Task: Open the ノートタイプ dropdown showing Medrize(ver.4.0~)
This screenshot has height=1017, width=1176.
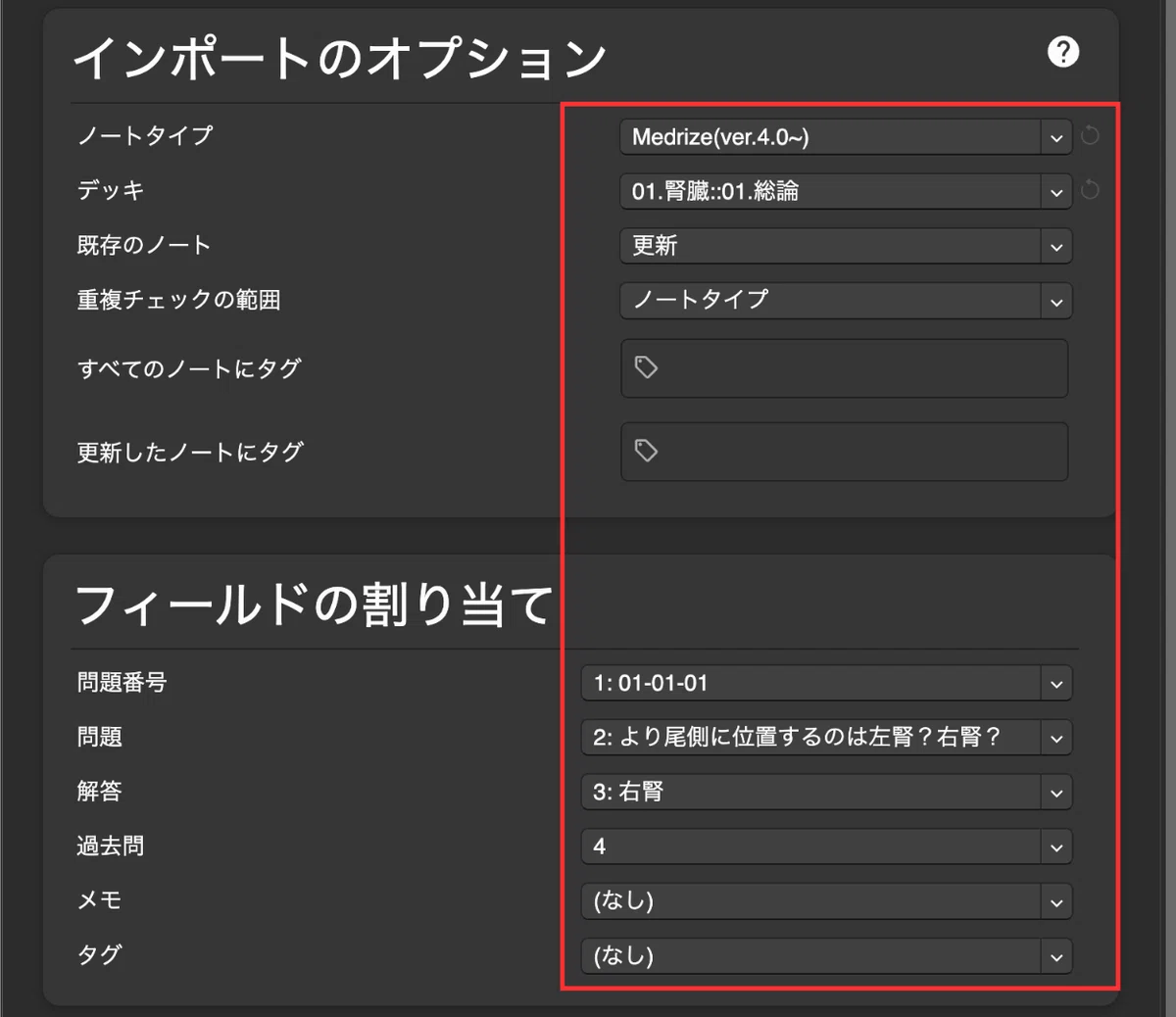Action: (x=846, y=137)
